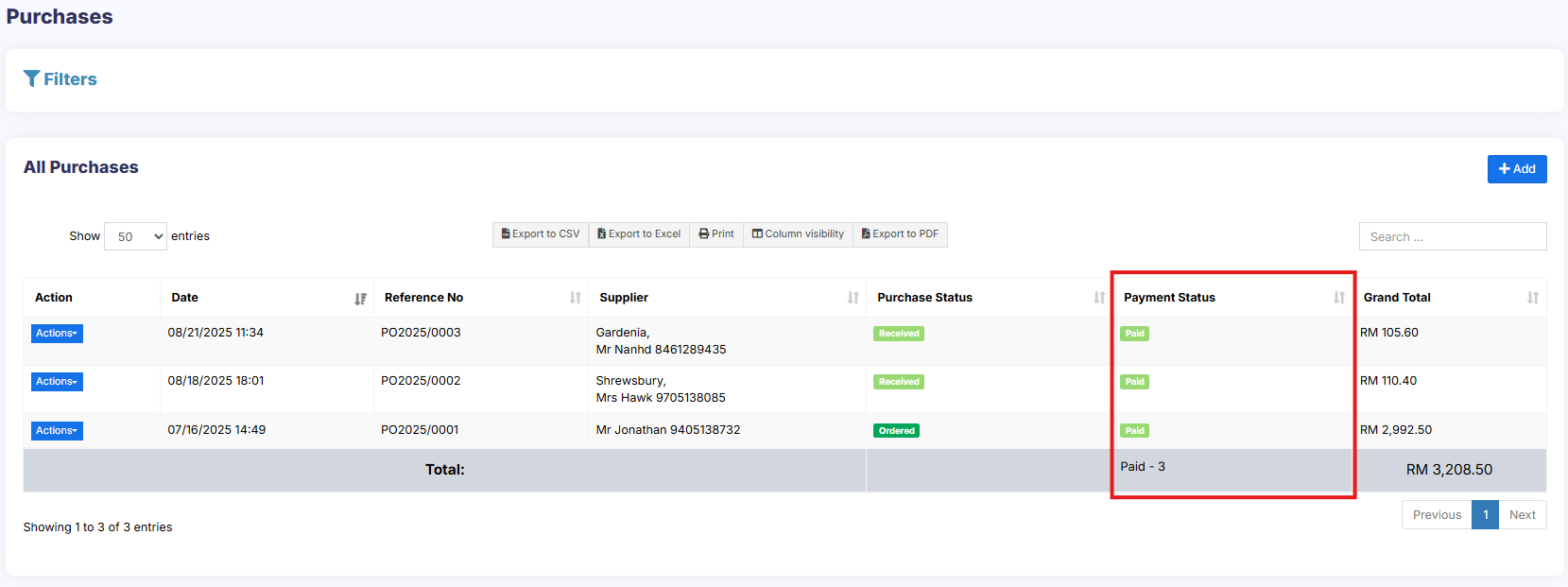Open Actions menu for PO2025/0001
The image size is (1568, 587).
coord(57,431)
